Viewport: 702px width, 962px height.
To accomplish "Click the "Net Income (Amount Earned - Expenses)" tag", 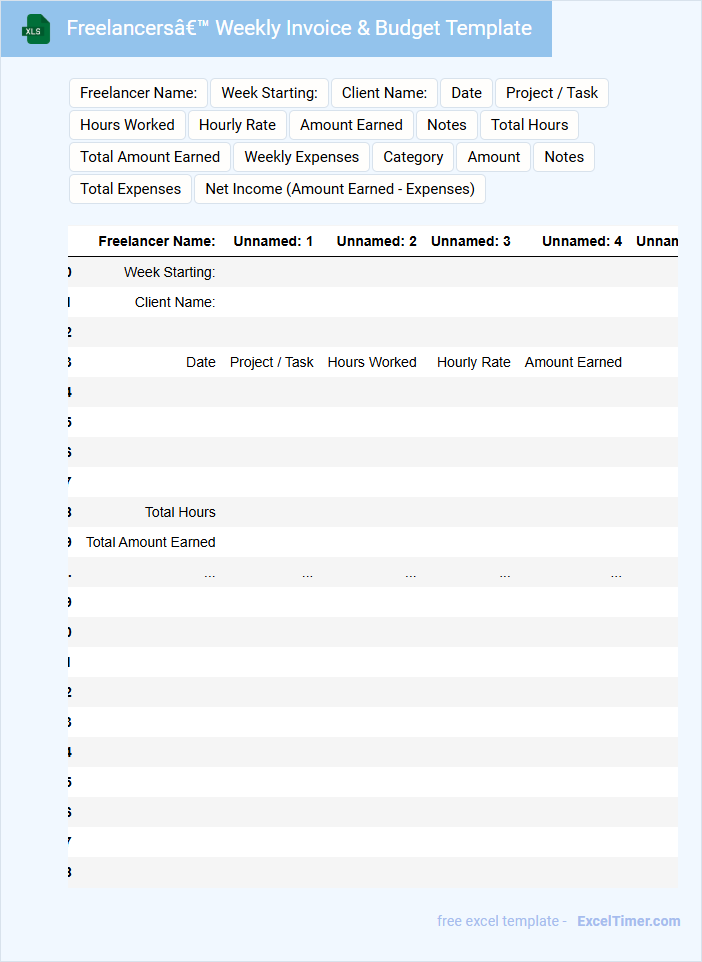I will pos(339,189).
